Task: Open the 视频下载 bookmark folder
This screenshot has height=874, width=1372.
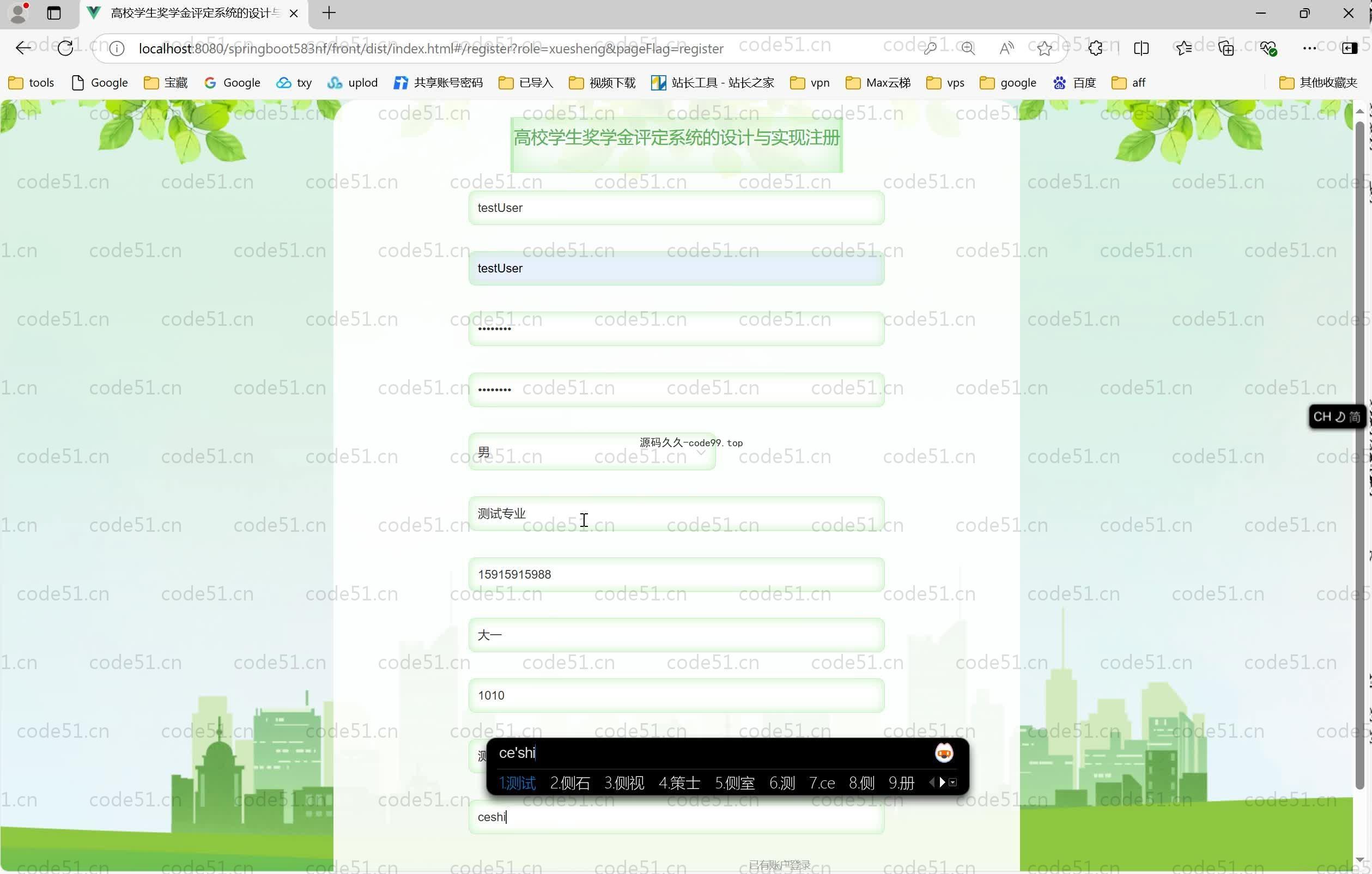Action: [602, 83]
